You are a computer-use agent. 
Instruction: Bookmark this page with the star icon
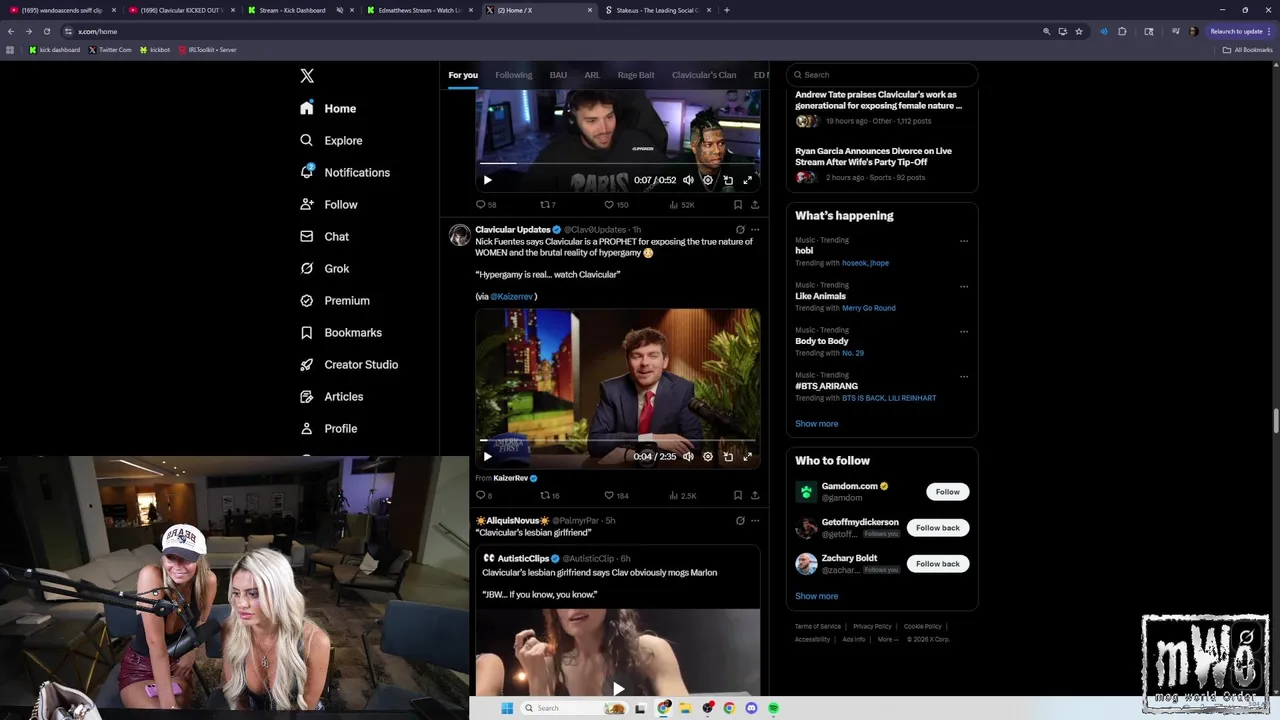(x=1078, y=31)
